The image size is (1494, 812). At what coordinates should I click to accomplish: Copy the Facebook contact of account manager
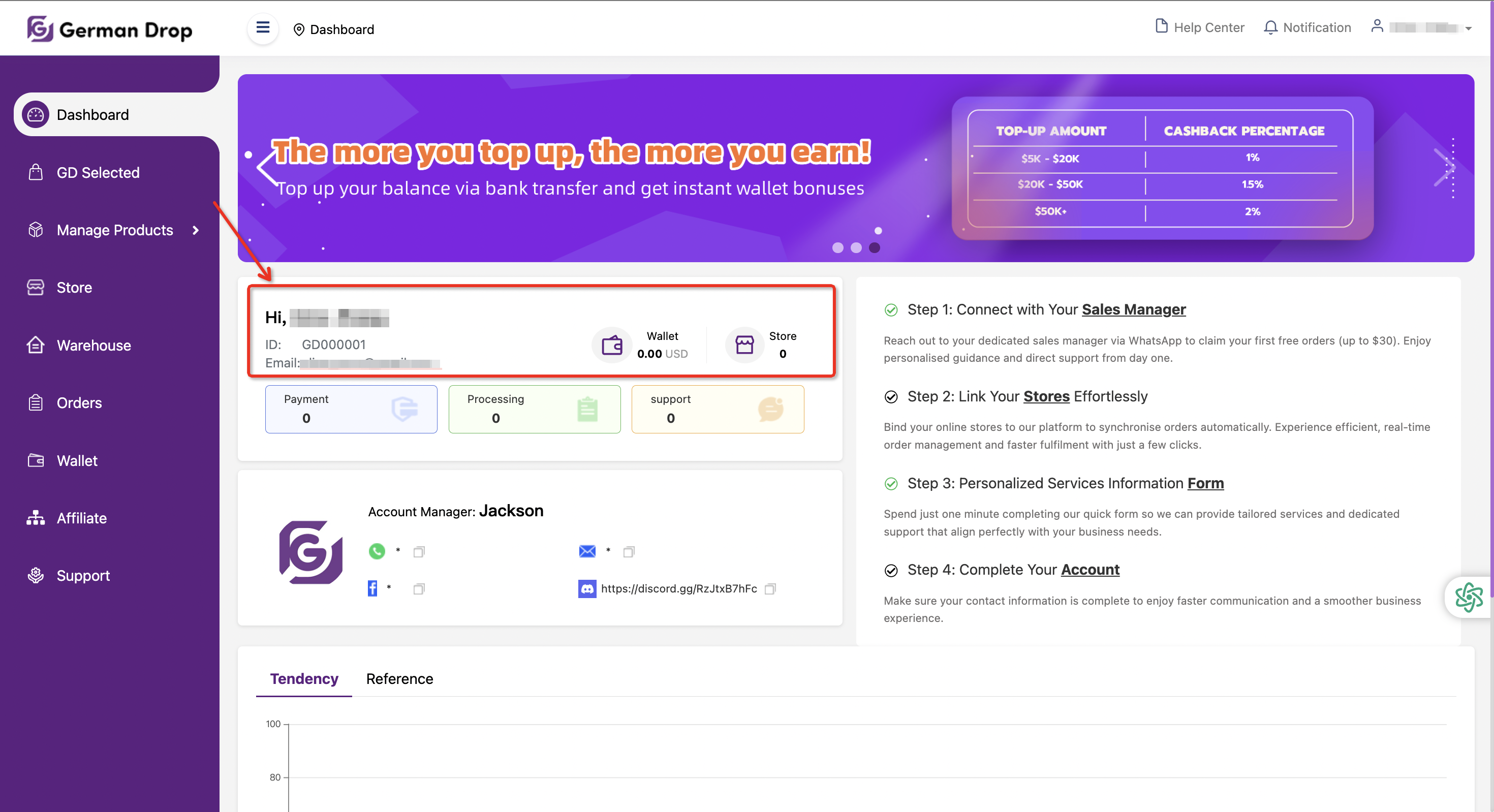pyautogui.click(x=419, y=589)
